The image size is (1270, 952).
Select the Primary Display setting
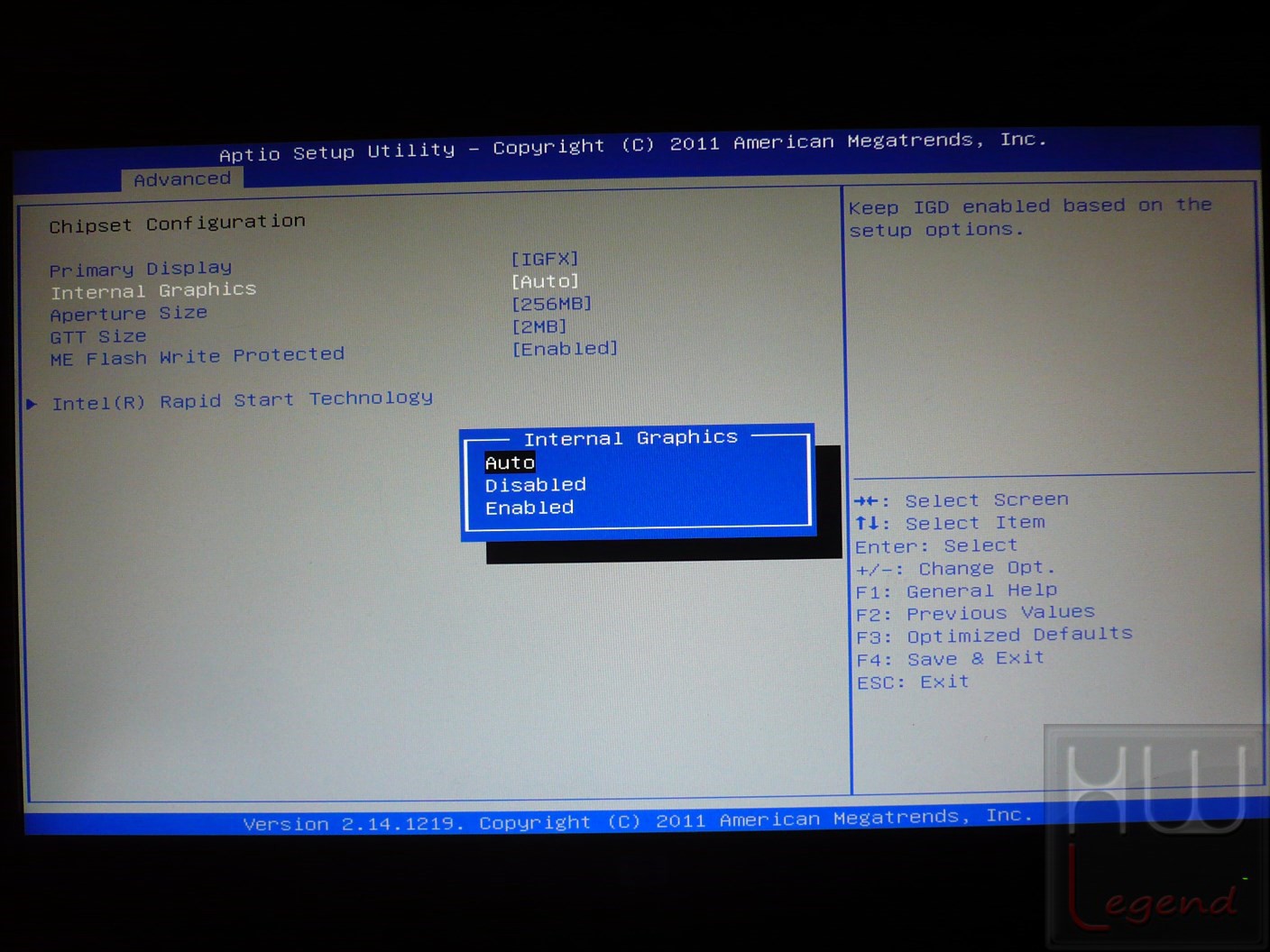point(141,269)
